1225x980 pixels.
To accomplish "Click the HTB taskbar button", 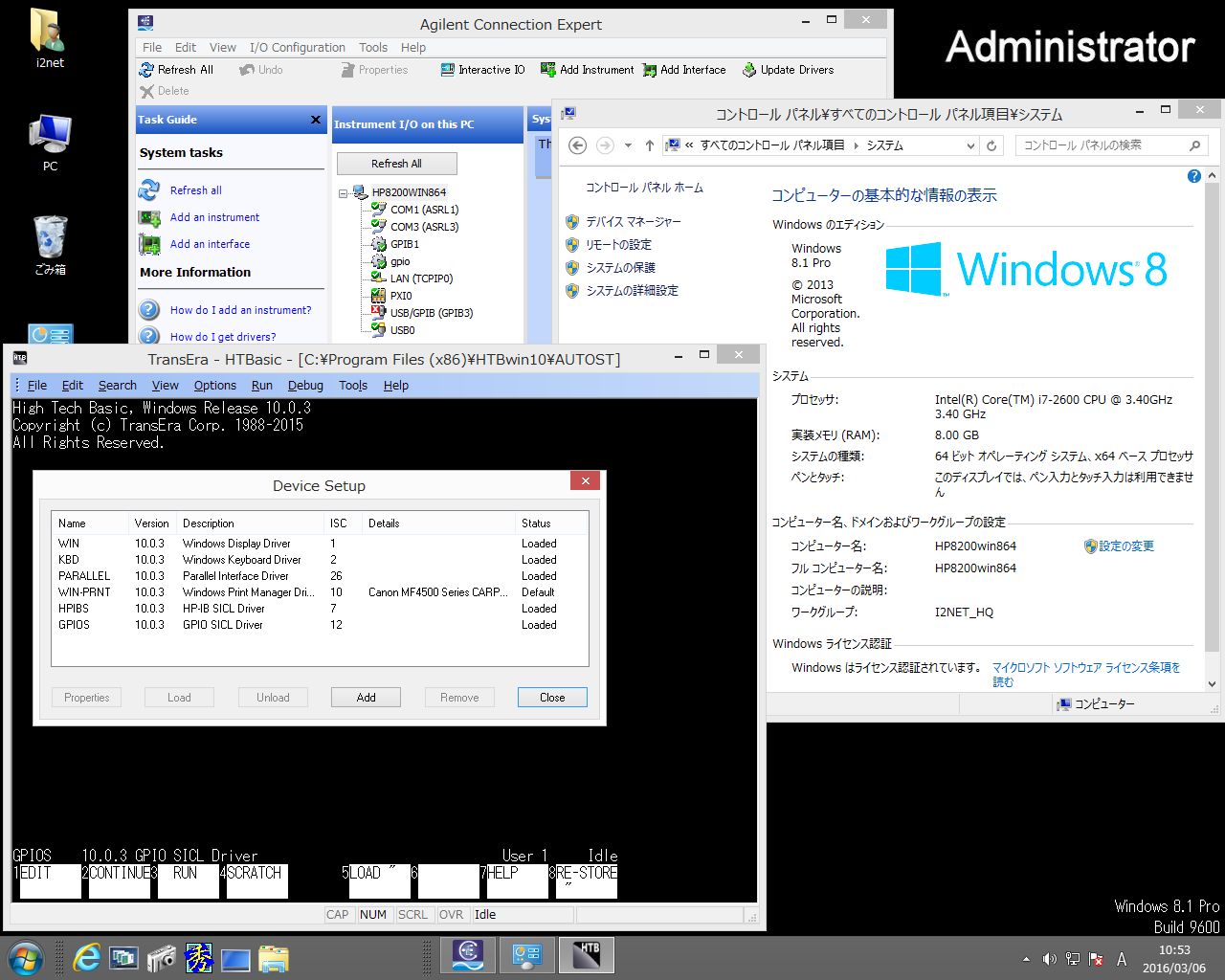I will (x=586, y=956).
